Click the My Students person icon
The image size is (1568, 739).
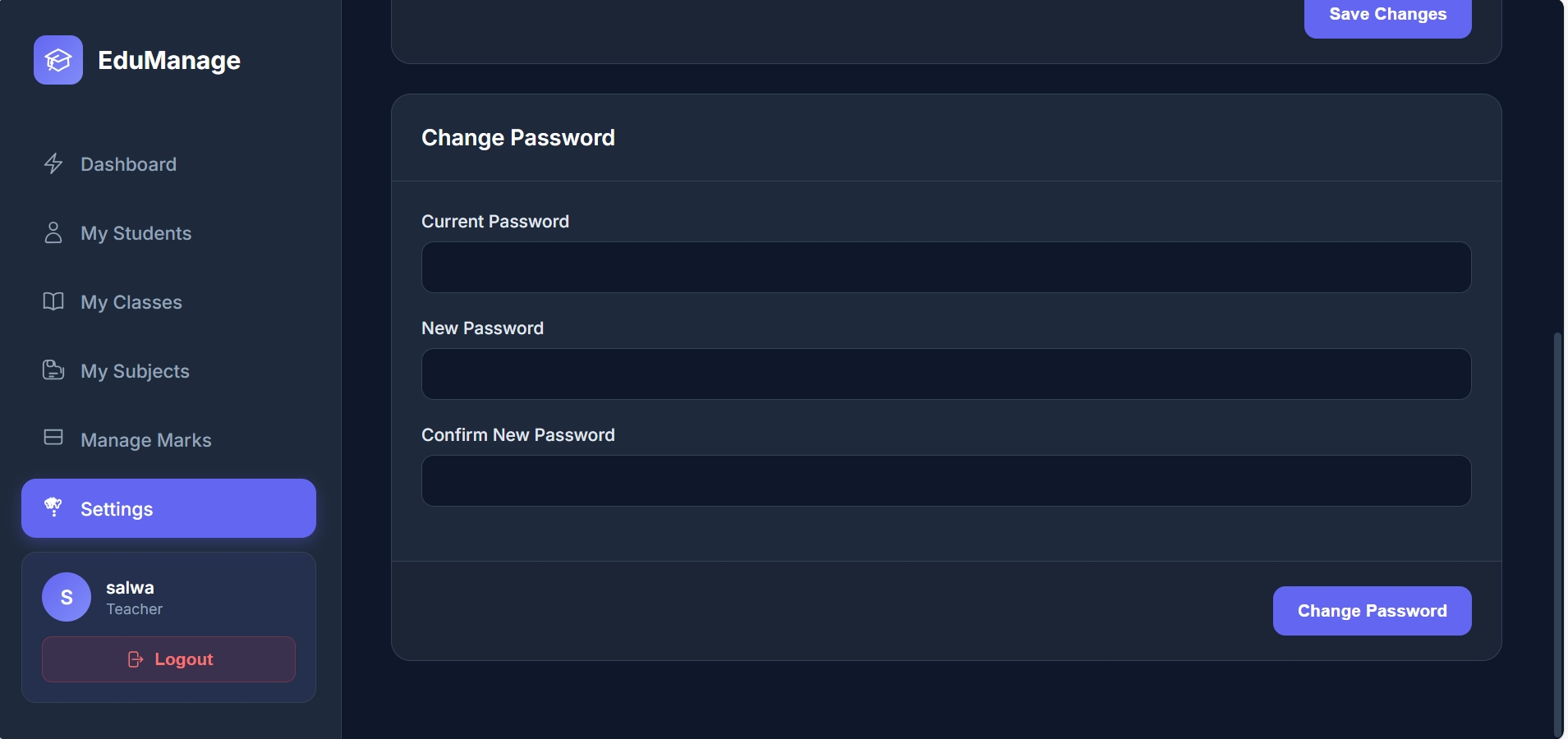(53, 232)
